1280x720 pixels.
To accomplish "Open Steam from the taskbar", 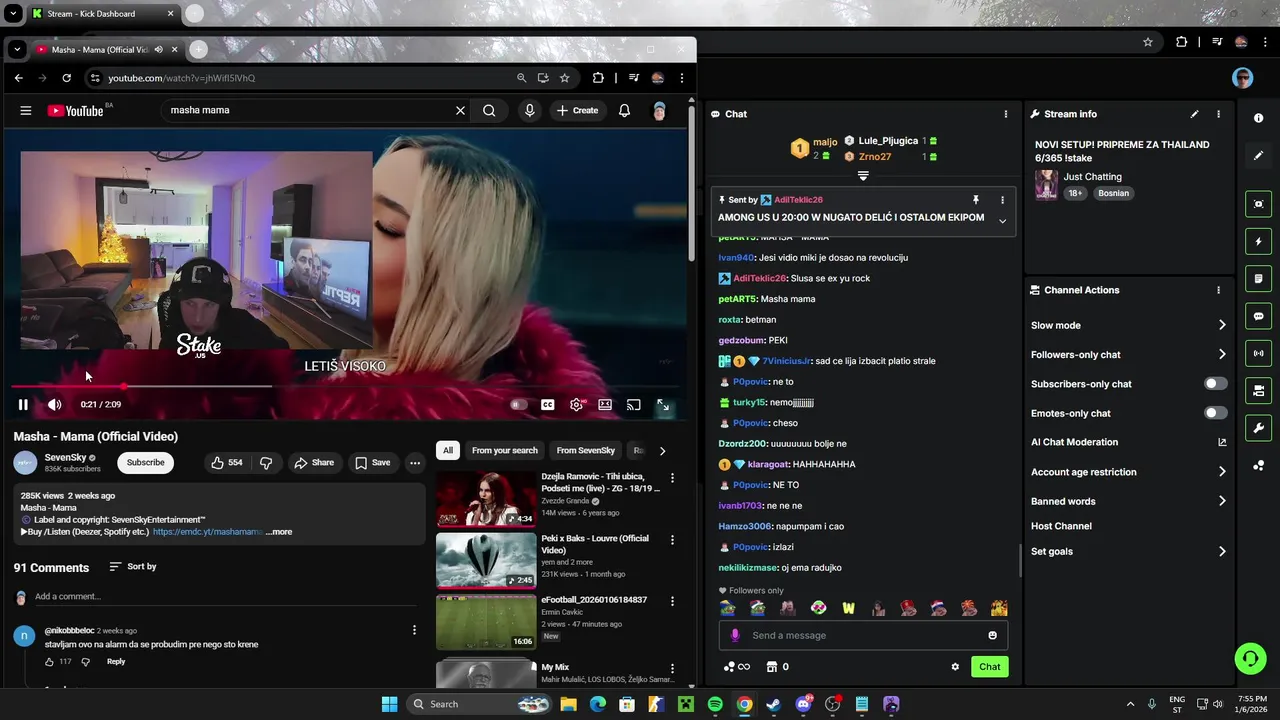I will pyautogui.click(x=773, y=705).
